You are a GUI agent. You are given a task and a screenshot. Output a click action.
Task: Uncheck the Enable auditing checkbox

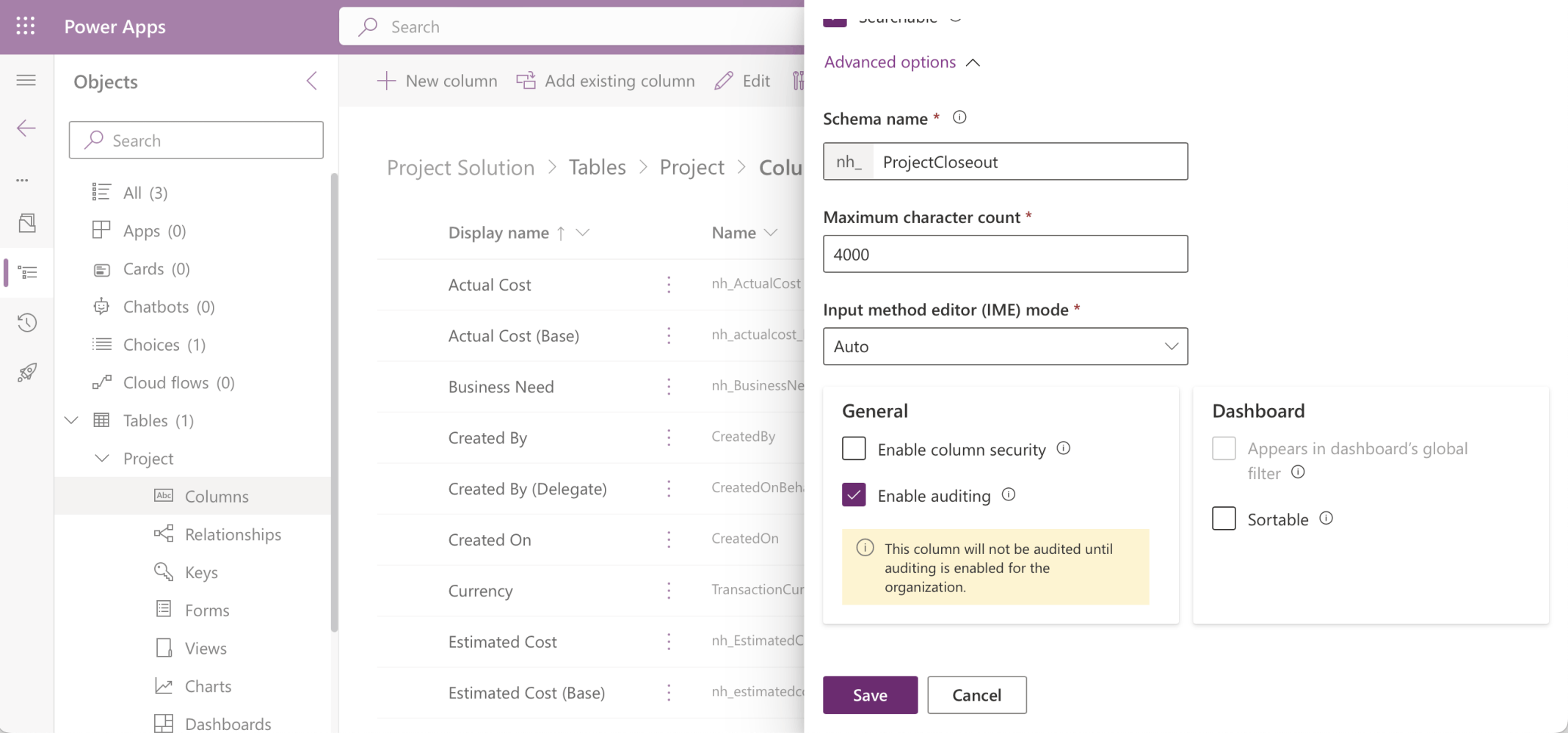click(x=854, y=495)
